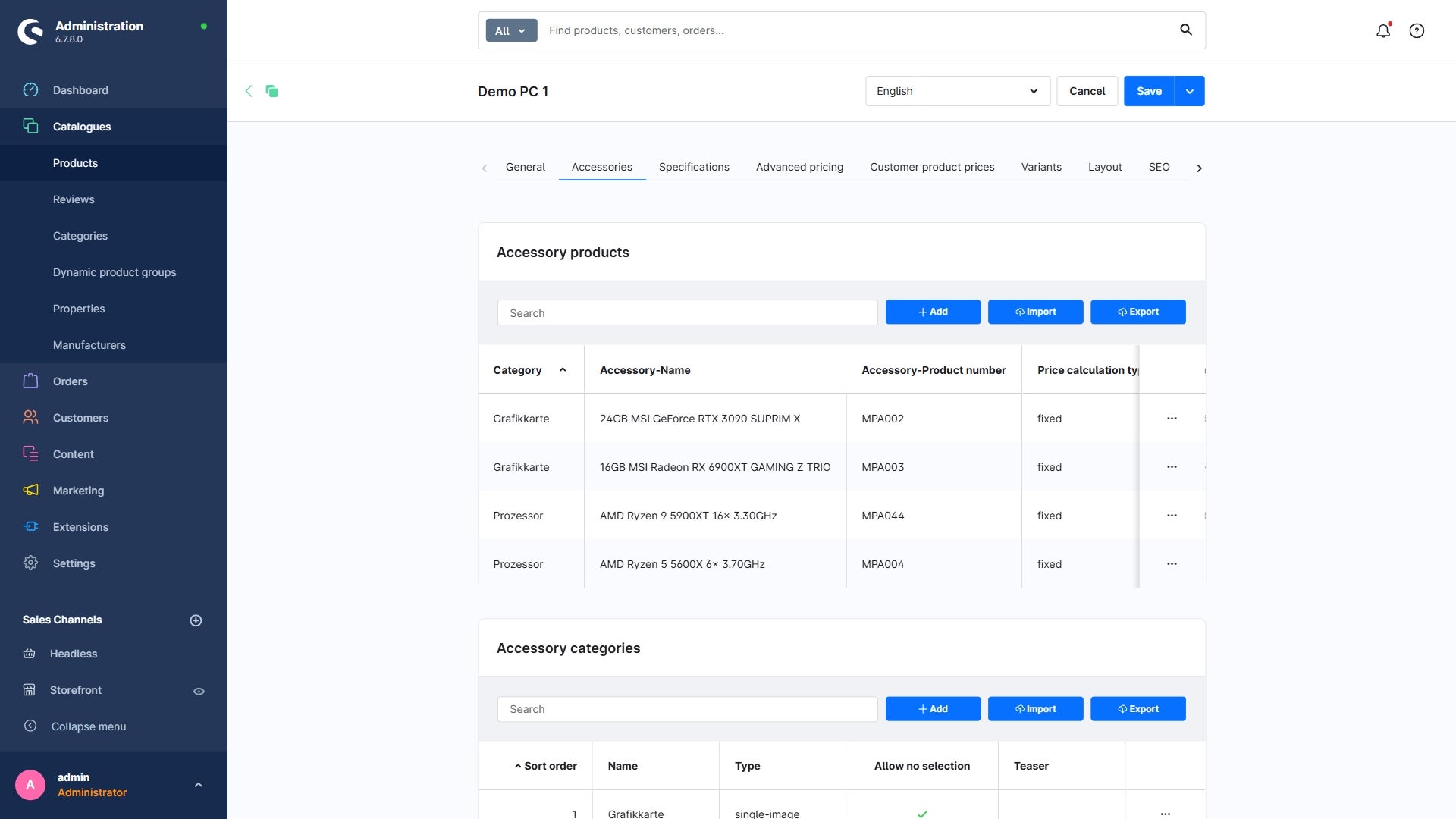1456x819 pixels.
Task: Open the English language dropdown
Action: (x=957, y=91)
